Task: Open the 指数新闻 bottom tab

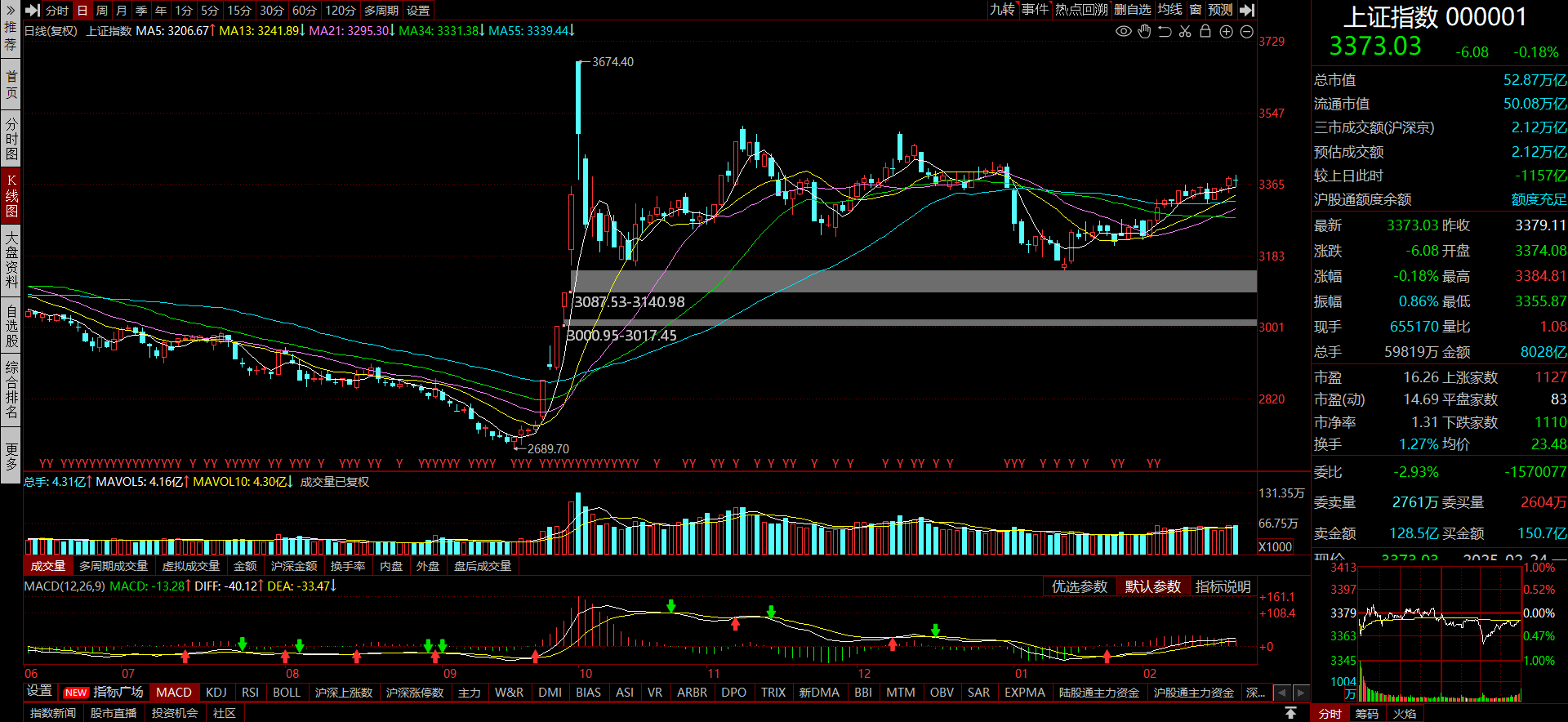Action: (53, 713)
